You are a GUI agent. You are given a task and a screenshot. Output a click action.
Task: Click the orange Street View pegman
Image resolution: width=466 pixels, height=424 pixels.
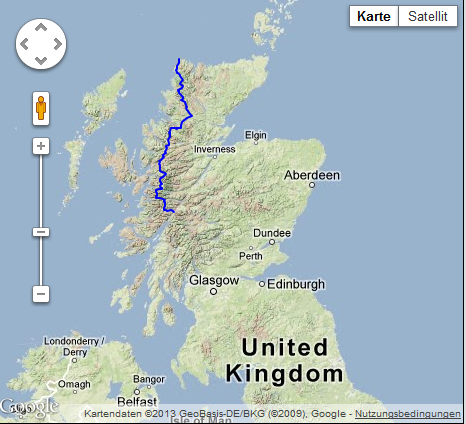pos(41,108)
